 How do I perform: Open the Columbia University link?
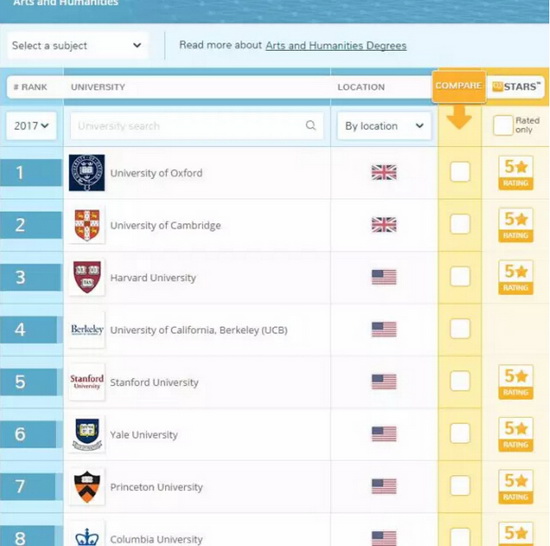156,539
